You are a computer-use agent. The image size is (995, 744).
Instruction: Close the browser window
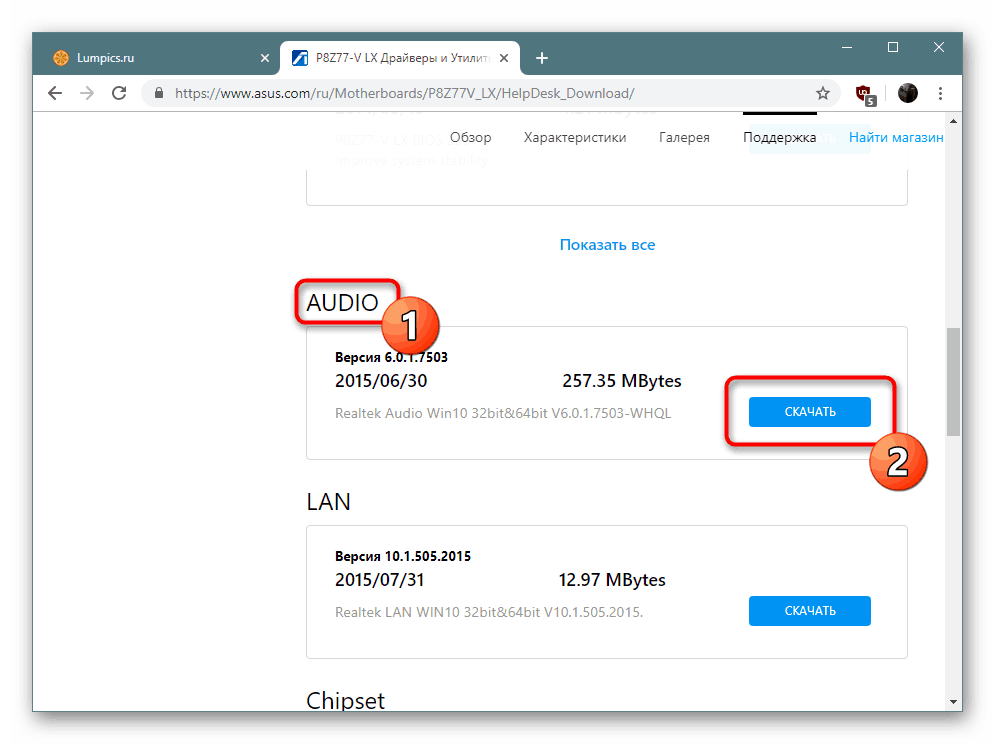tap(939, 47)
